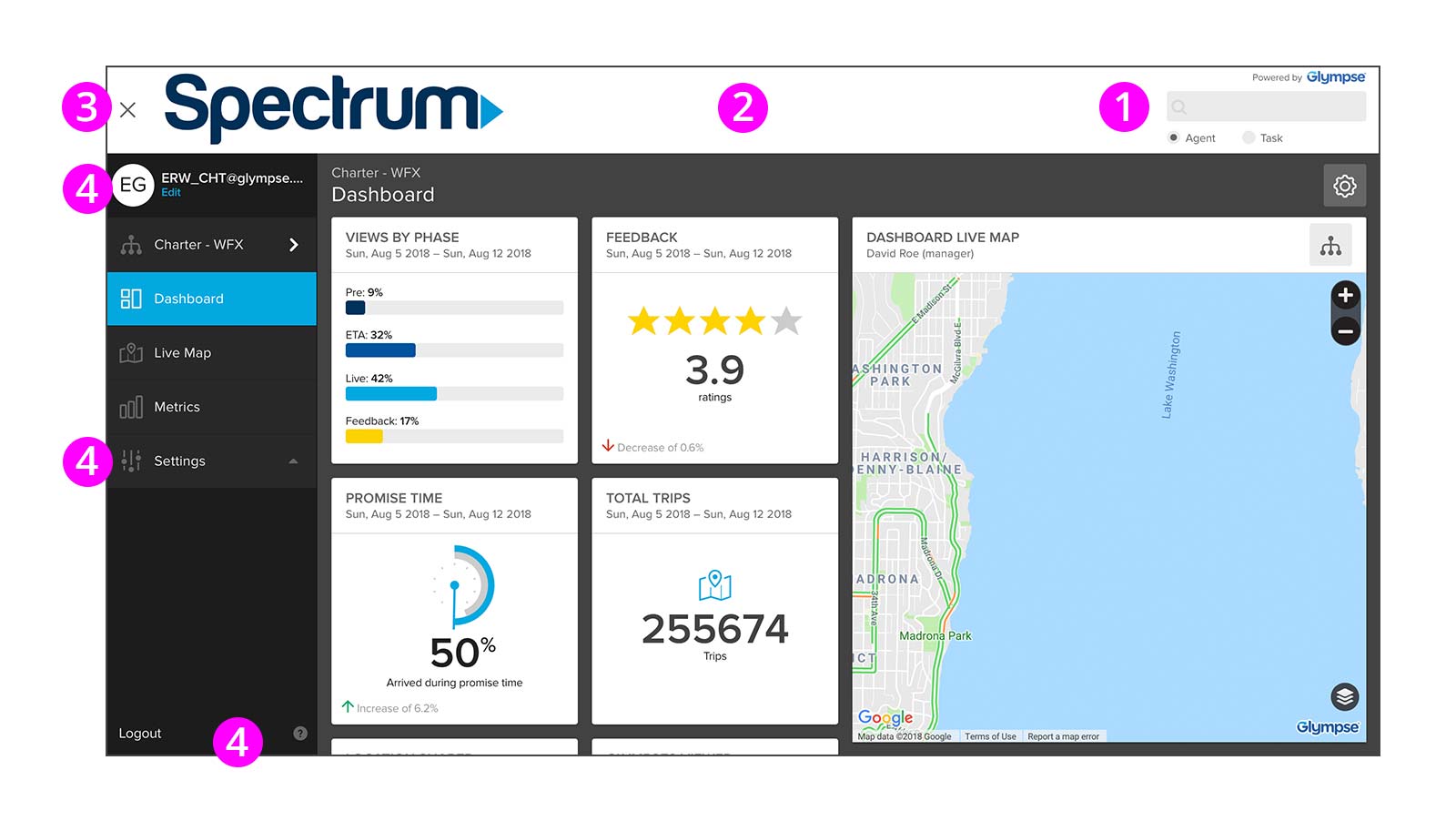Click Report a map error link

pyautogui.click(x=1063, y=736)
